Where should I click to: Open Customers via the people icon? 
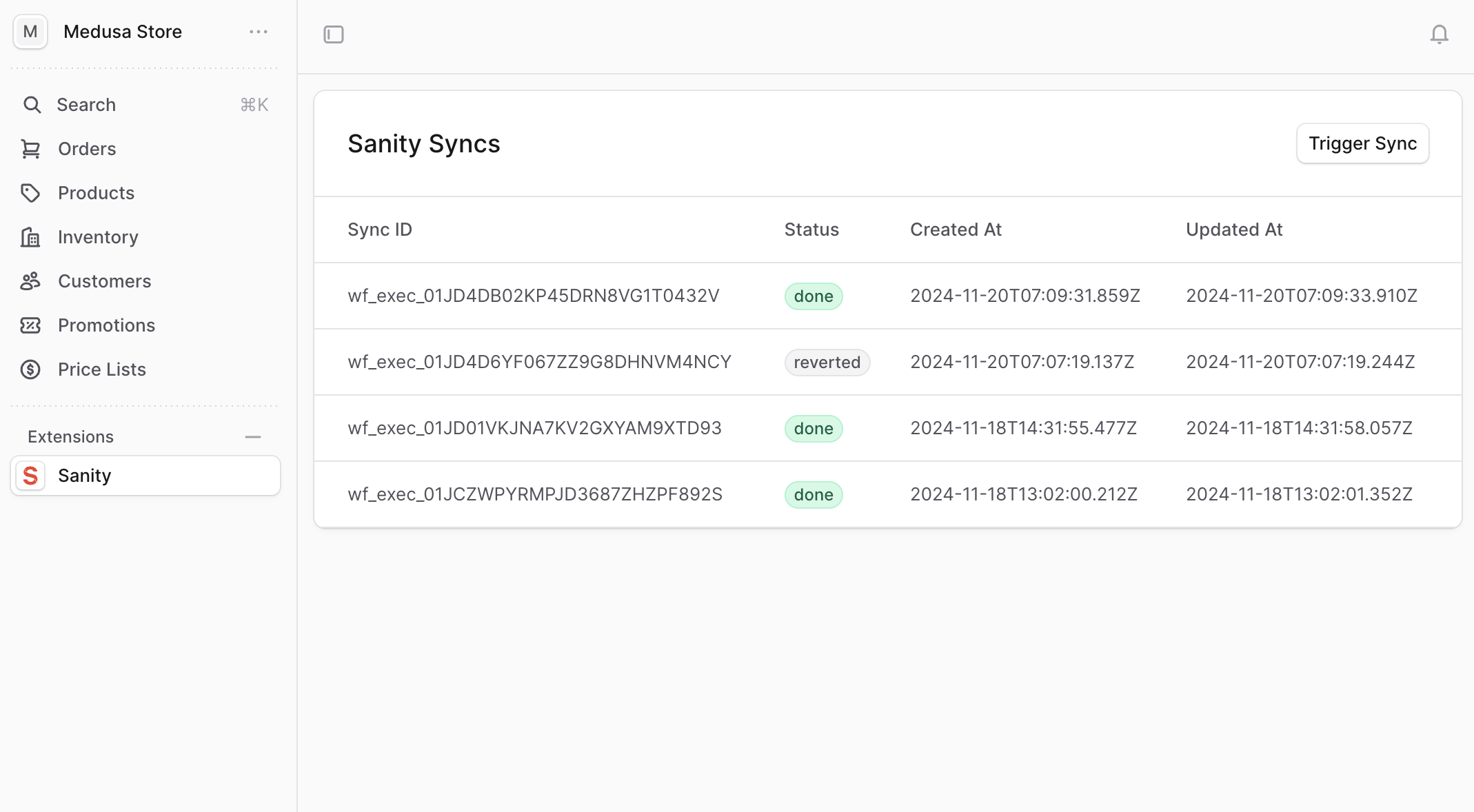[x=32, y=281]
